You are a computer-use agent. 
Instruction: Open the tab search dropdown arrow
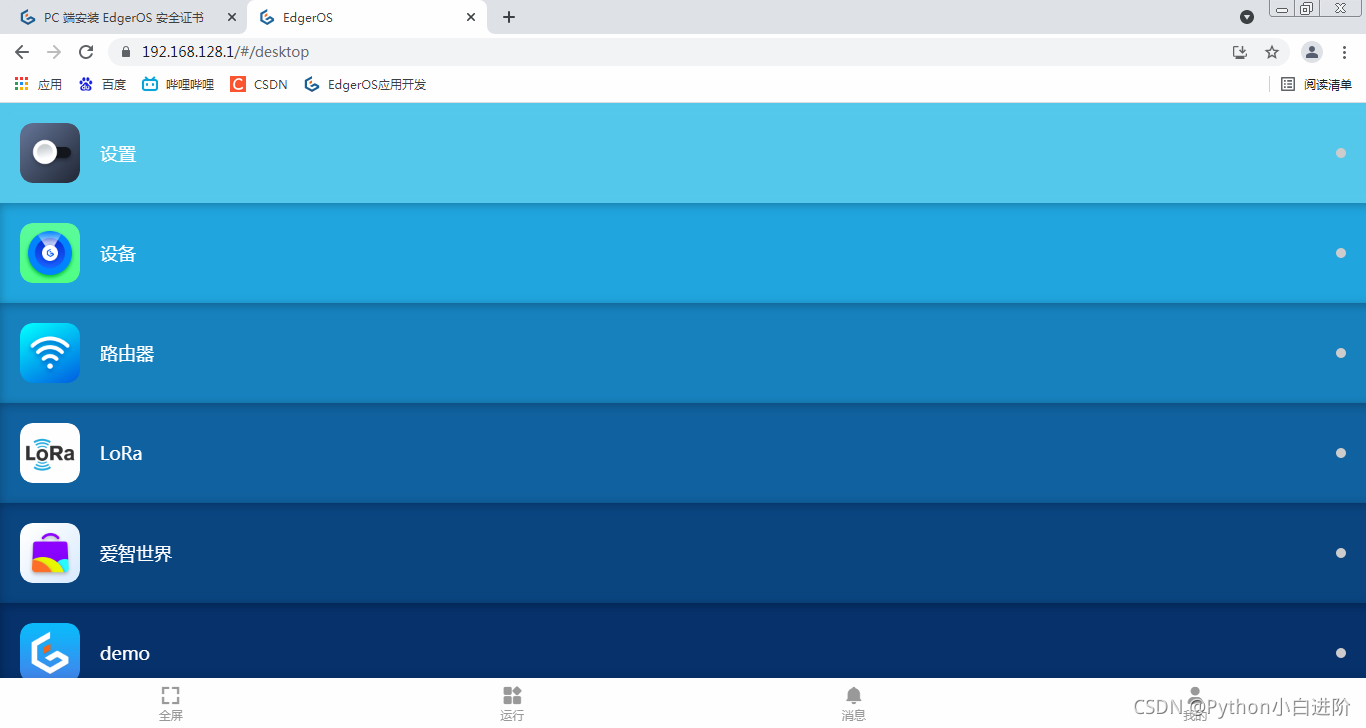(1247, 17)
